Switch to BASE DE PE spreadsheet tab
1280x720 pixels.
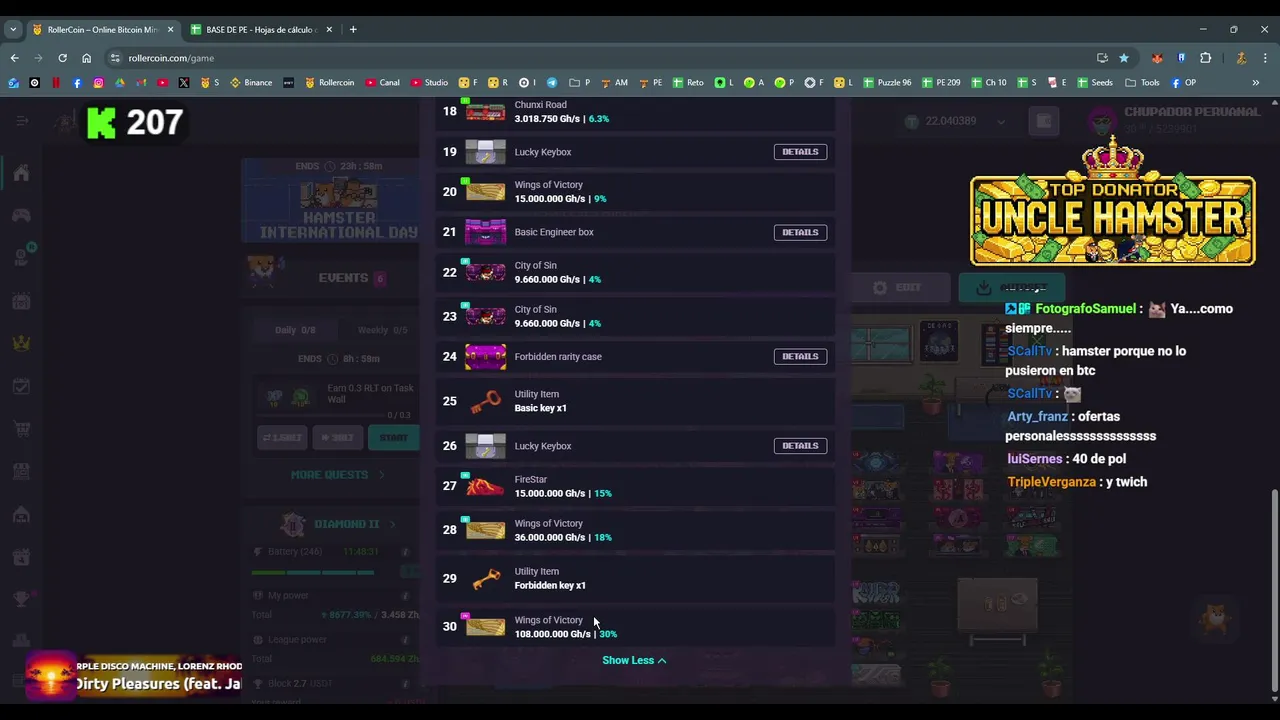(x=260, y=29)
